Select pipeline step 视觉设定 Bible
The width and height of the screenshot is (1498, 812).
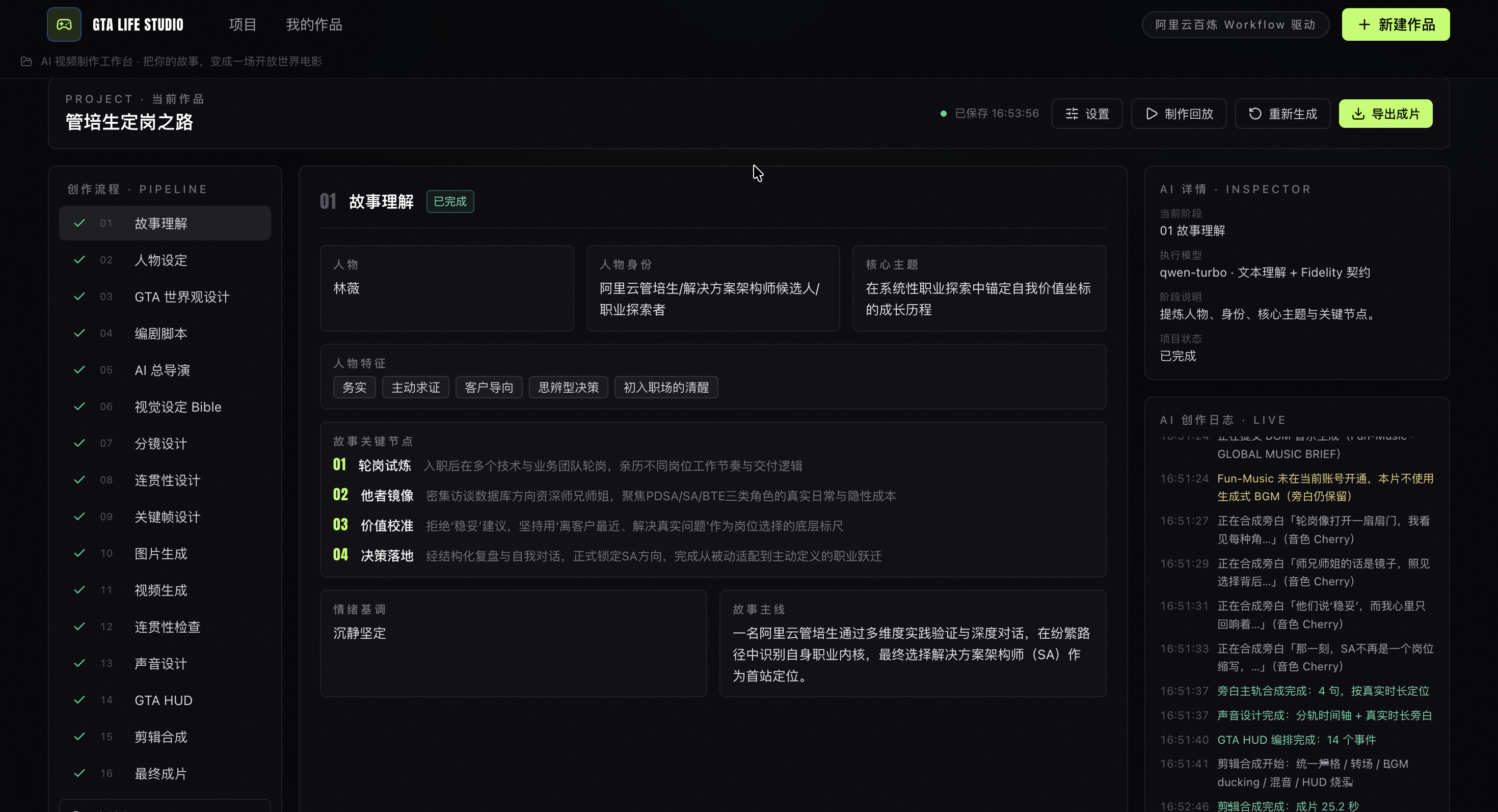coord(165,407)
